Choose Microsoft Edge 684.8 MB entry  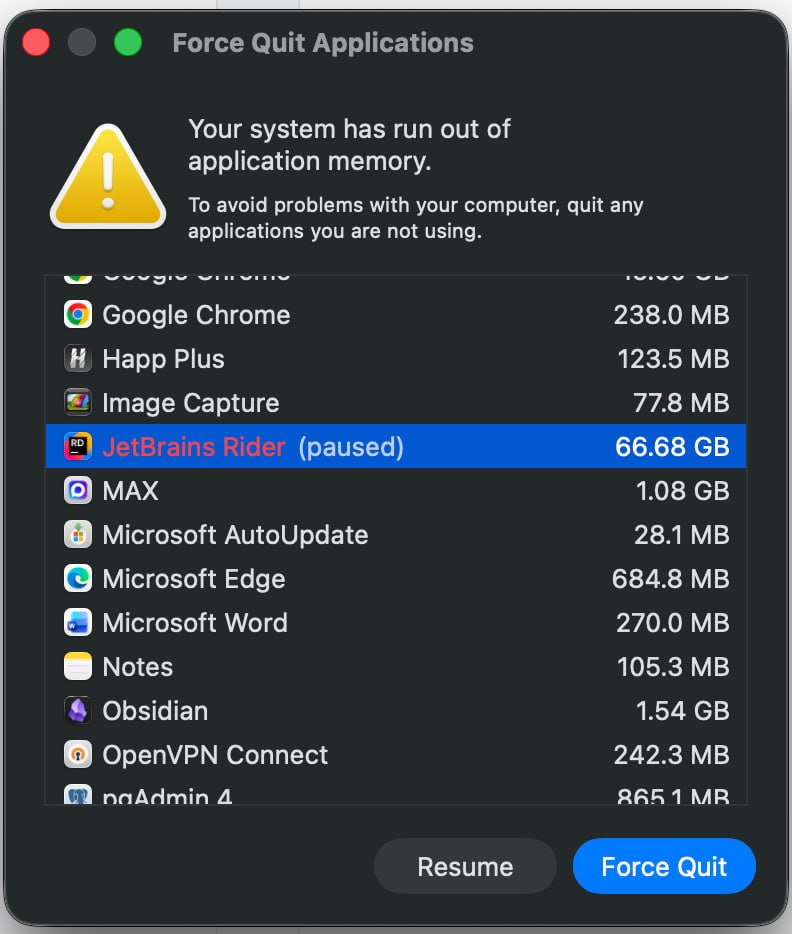396,579
